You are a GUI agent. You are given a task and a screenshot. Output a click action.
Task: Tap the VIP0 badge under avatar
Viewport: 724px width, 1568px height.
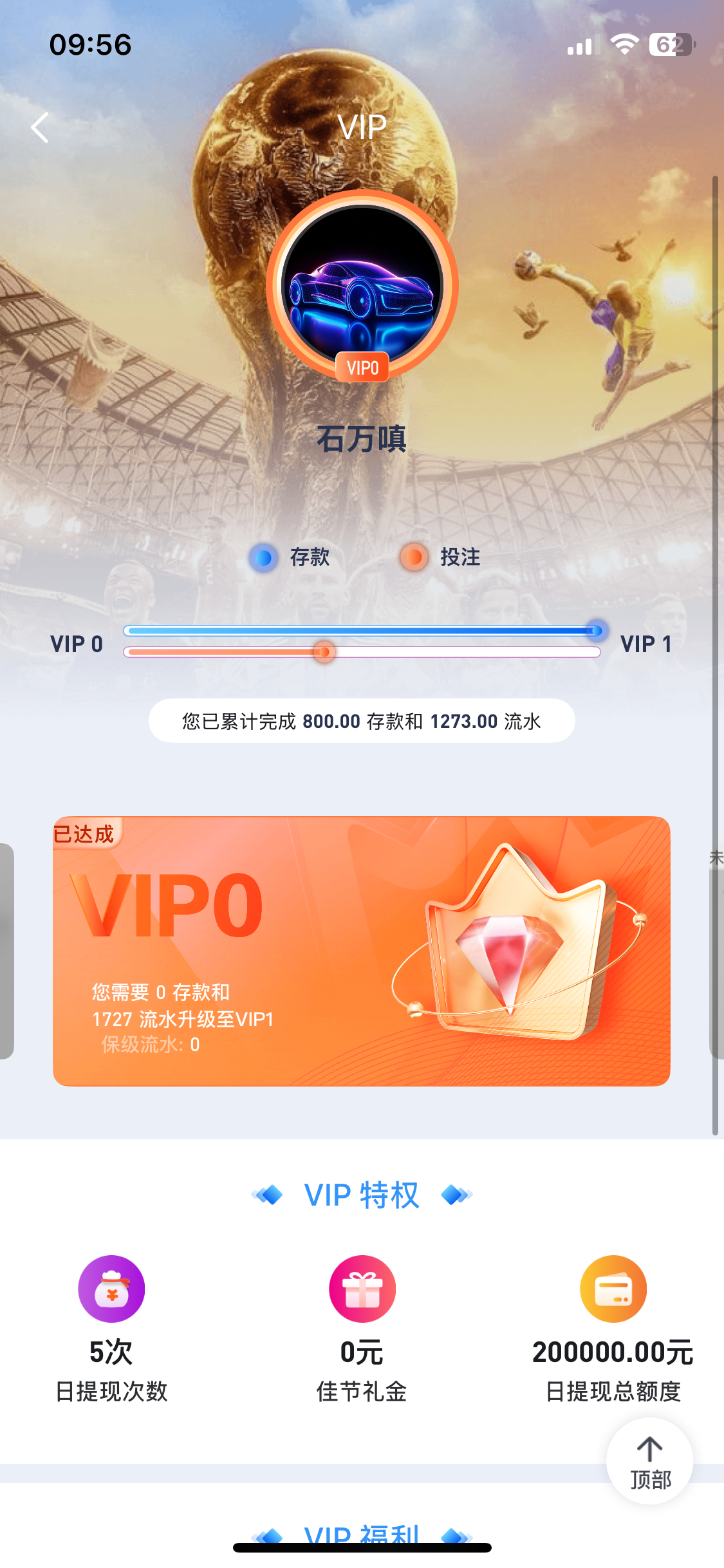tap(362, 368)
